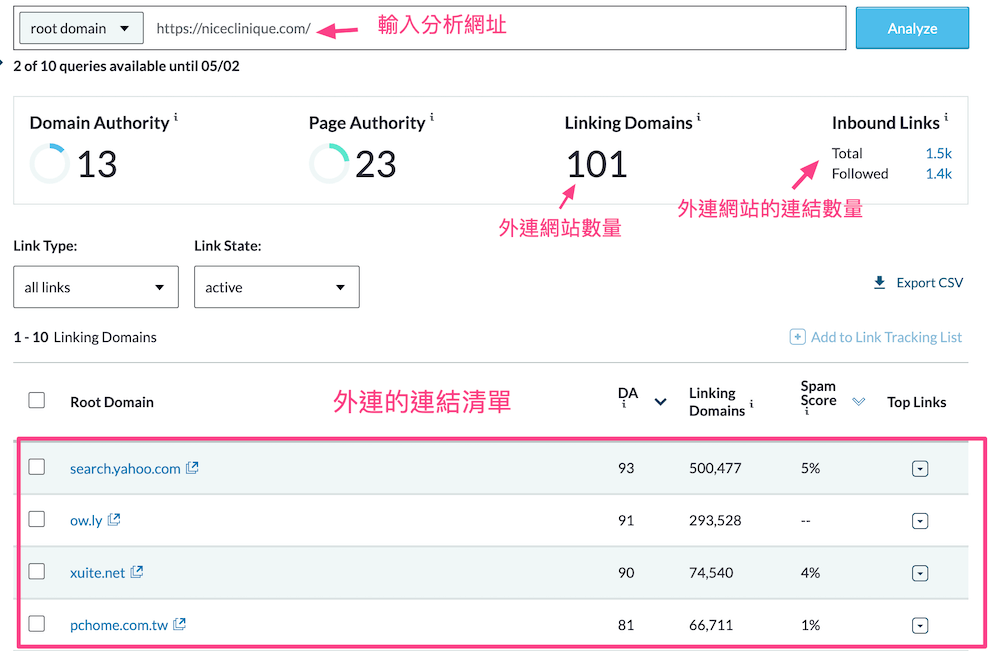Sort by Spam Score column arrow
This screenshot has width=1000, height=651.
858,402
